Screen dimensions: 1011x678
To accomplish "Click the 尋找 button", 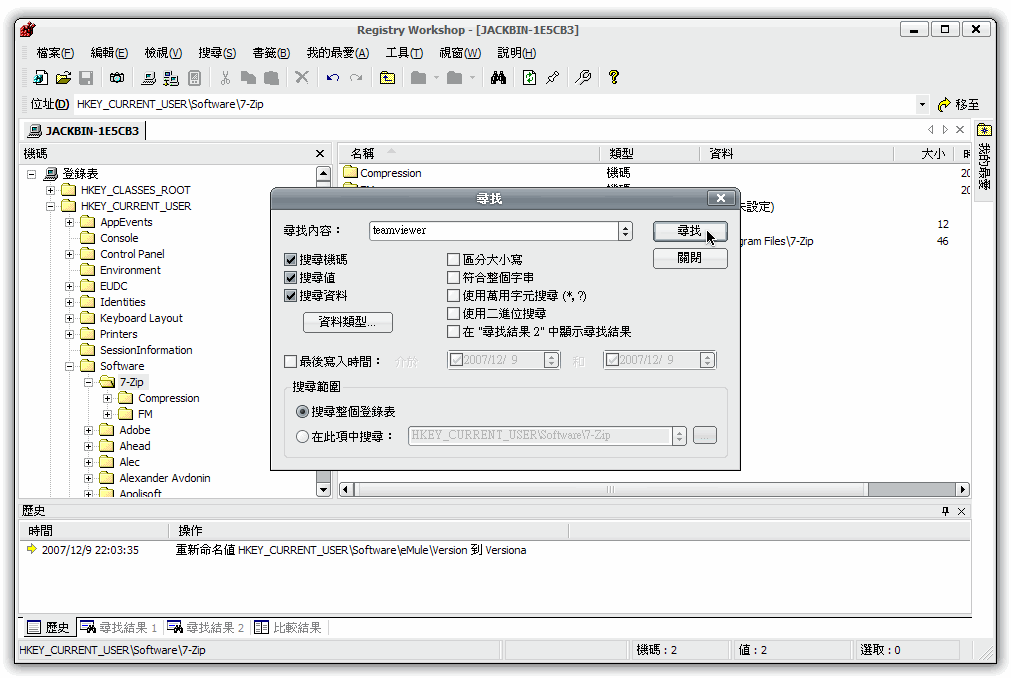I will 689,231.
